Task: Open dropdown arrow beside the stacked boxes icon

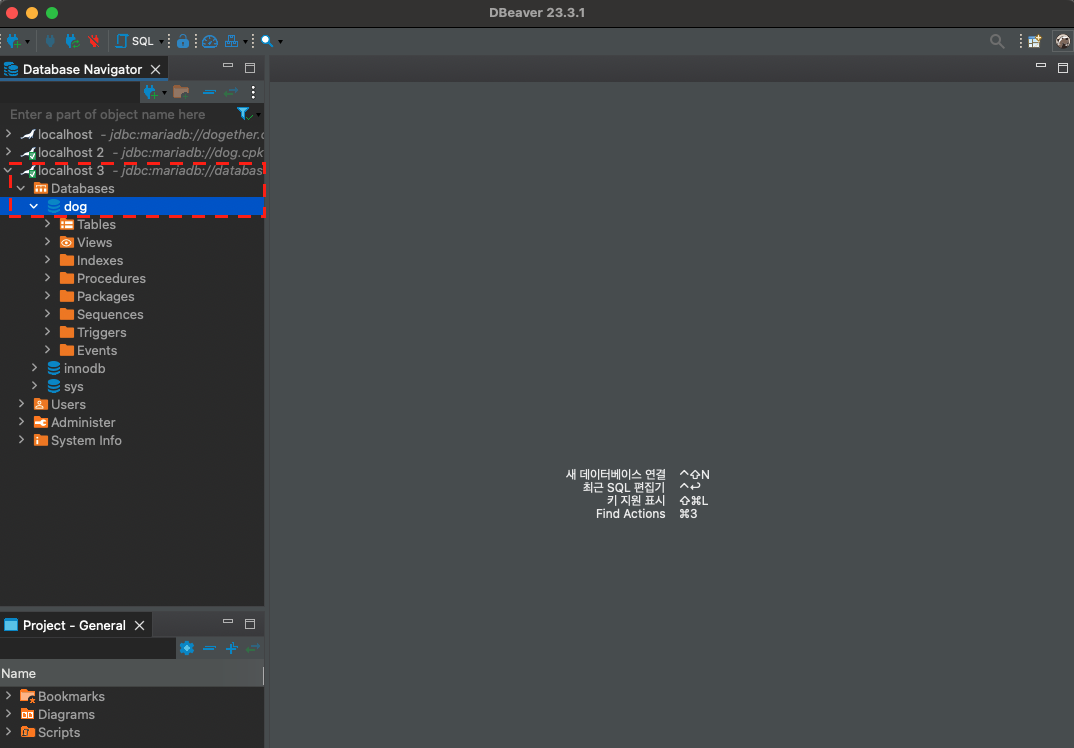Action: click(245, 42)
